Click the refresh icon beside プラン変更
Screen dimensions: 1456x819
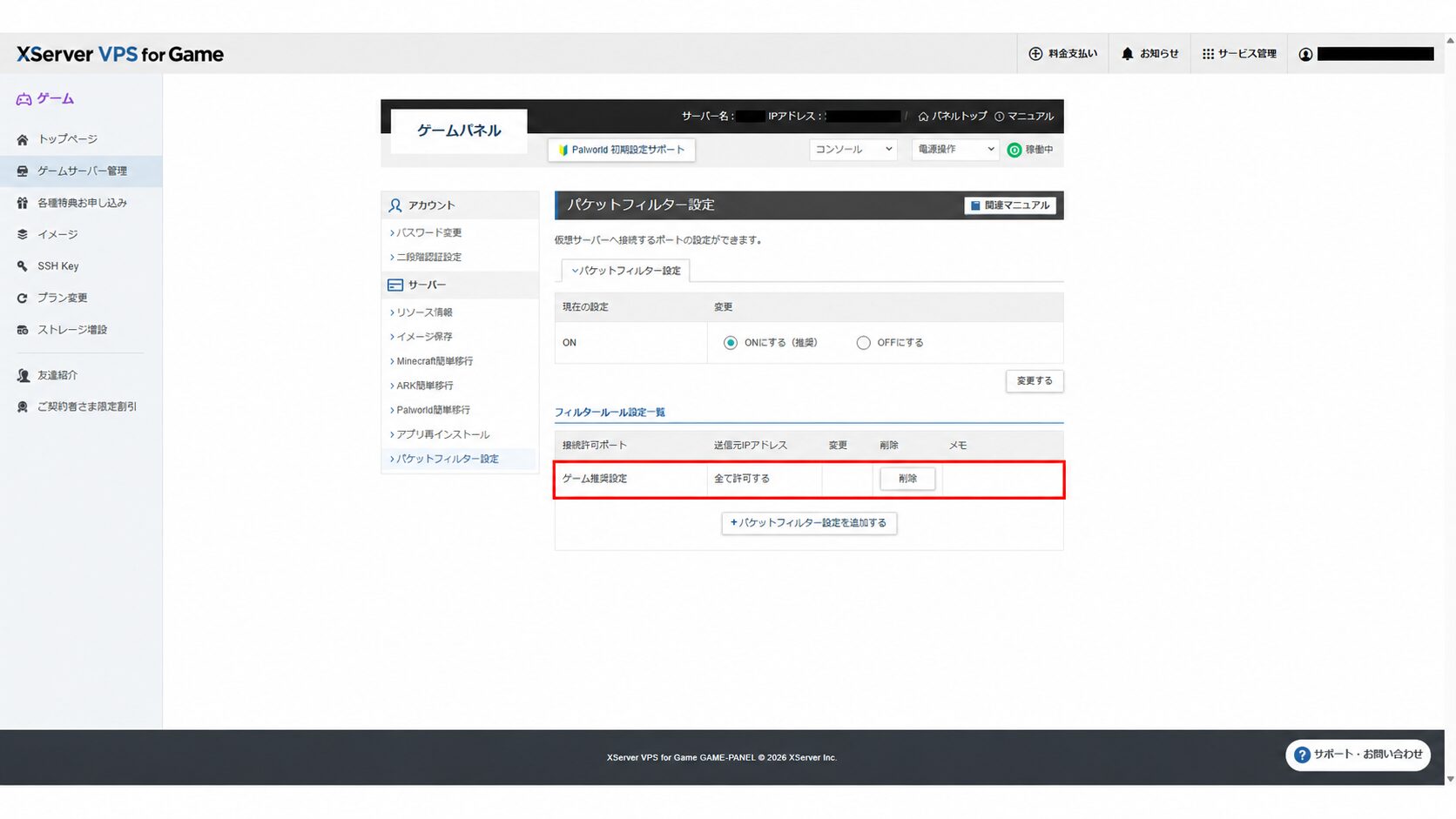click(23, 298)
